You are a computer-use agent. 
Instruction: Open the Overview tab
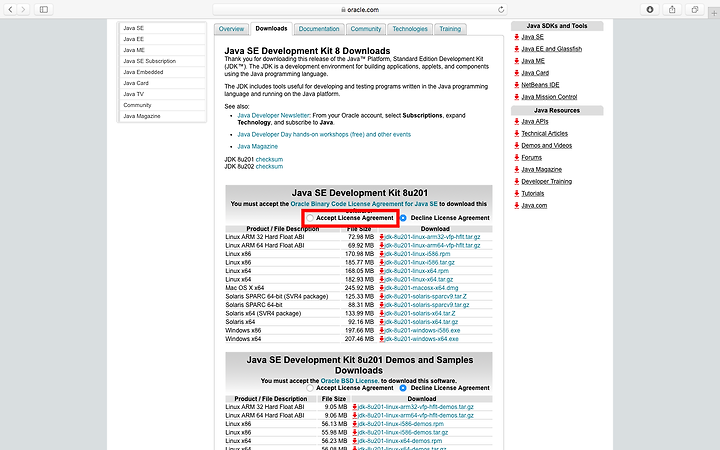tap(231, 28)
